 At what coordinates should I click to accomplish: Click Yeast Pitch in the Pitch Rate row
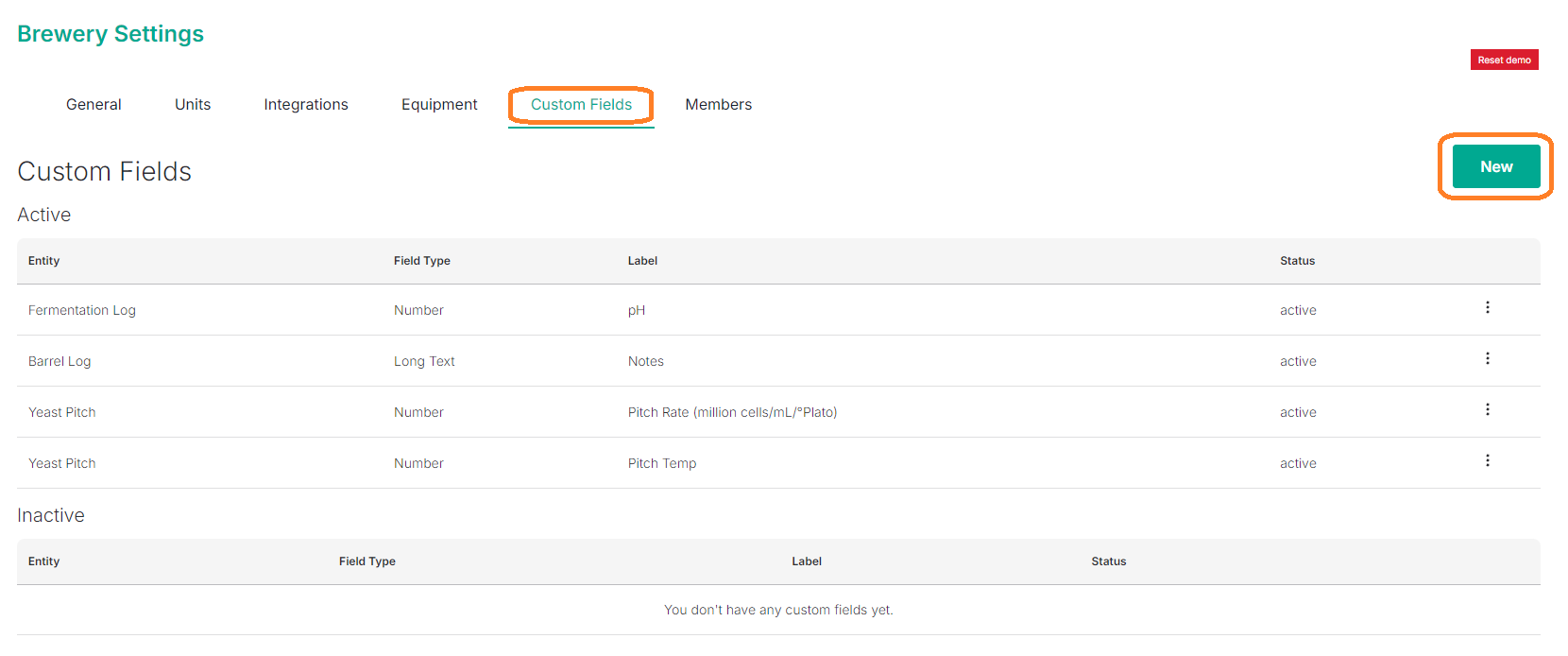(x=62, y=412)
